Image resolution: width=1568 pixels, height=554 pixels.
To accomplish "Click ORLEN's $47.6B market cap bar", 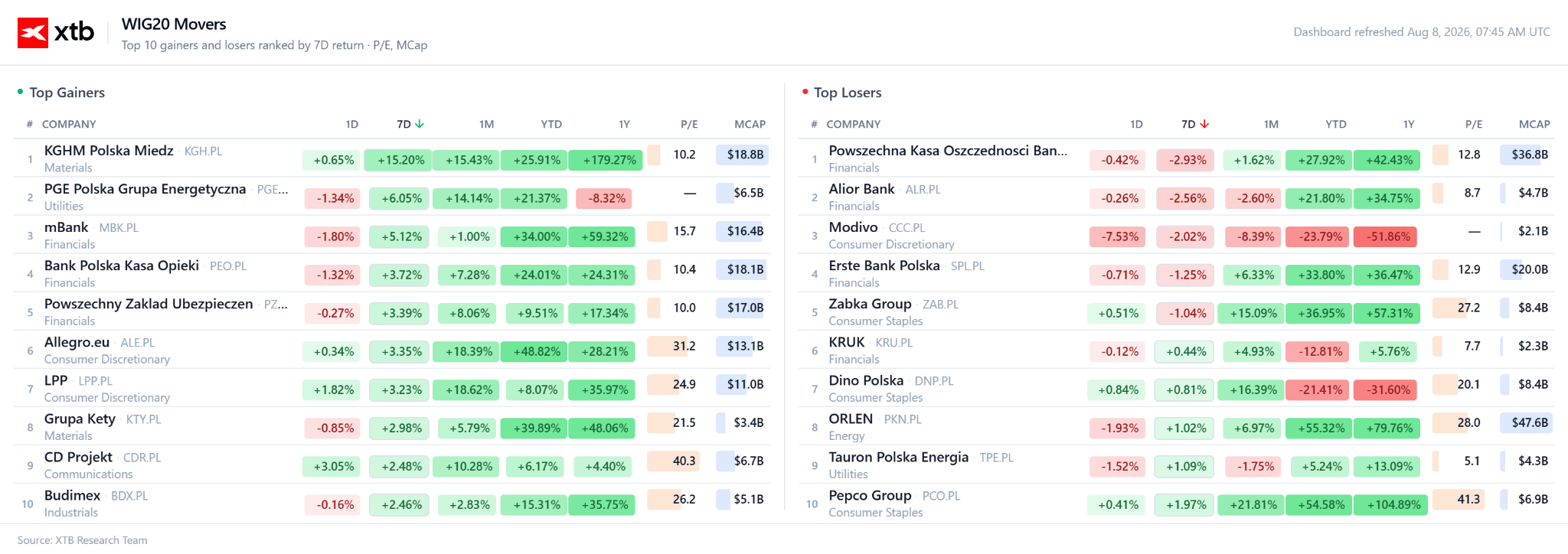I will pyautogui.click(x=1527, y=422).
